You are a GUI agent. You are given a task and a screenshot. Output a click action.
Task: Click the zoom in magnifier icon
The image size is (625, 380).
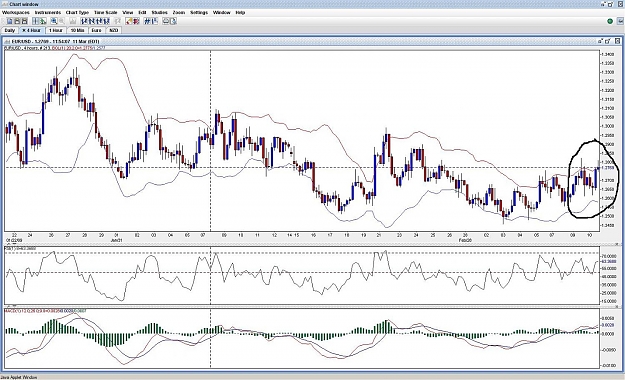click(x=53, y=21)
